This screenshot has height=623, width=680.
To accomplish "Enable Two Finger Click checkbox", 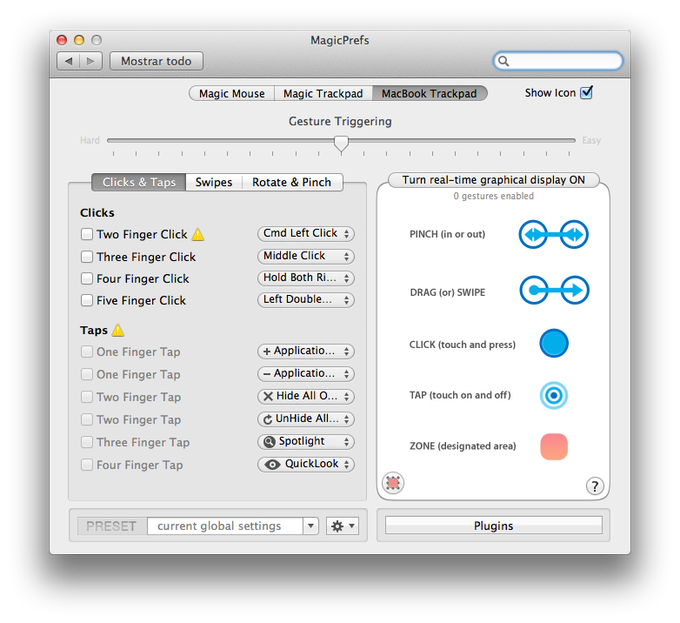I will coord(87,234).
